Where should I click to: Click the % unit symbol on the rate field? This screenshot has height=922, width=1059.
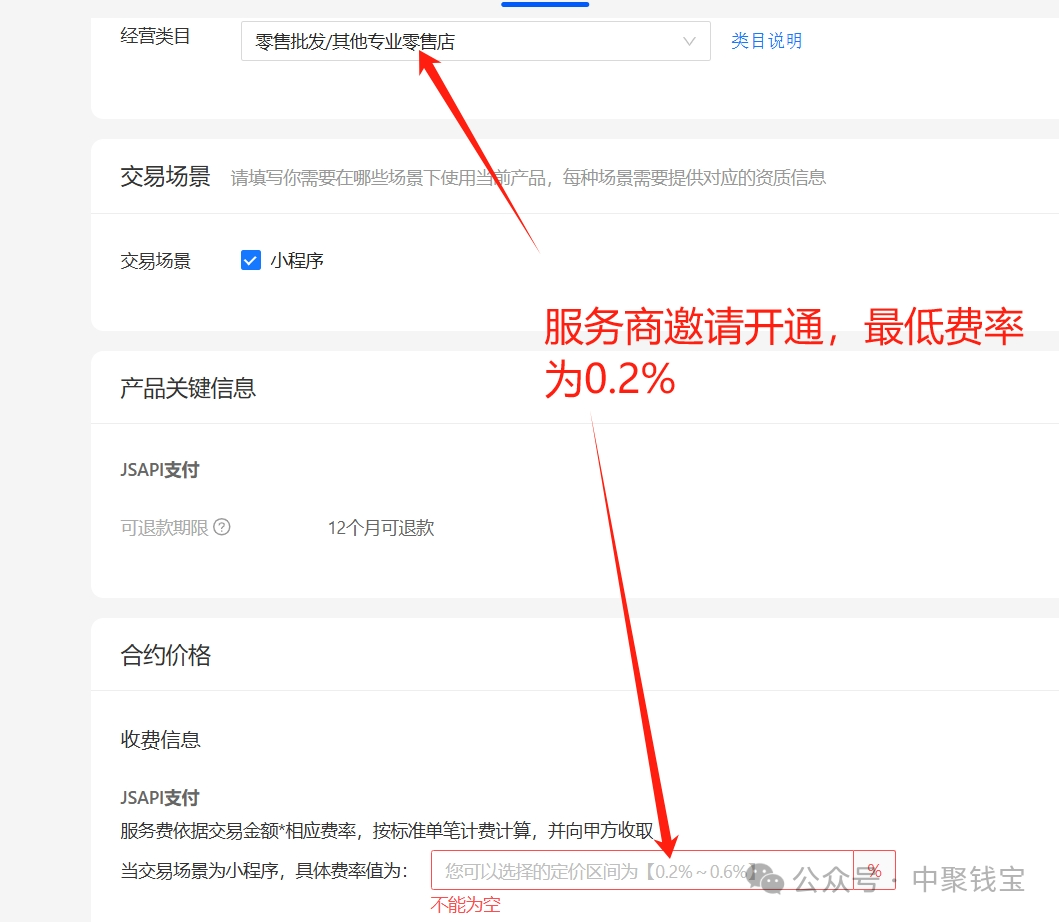coord(874,870)
